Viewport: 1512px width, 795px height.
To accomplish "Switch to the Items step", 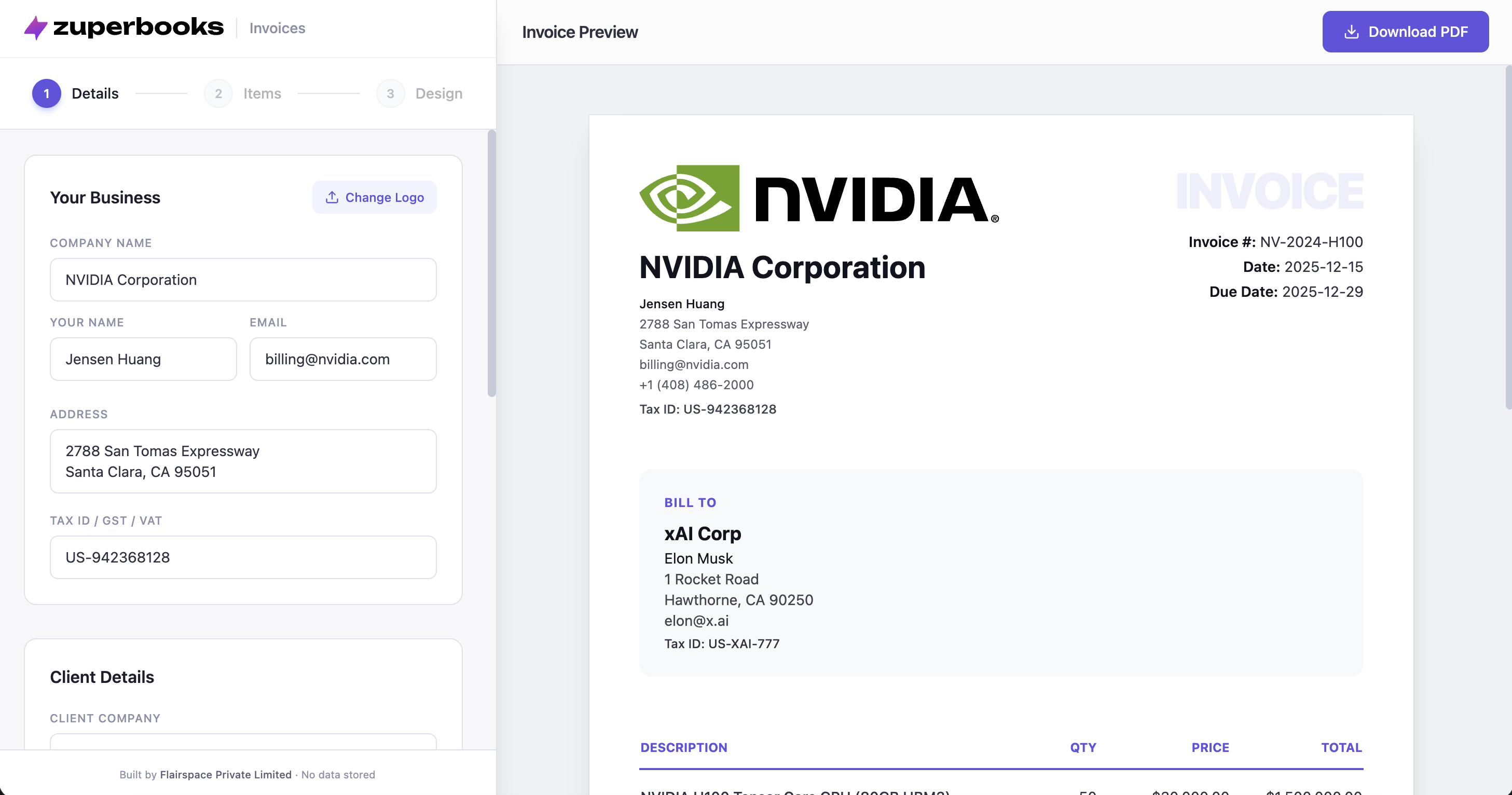I will point(262,93).
